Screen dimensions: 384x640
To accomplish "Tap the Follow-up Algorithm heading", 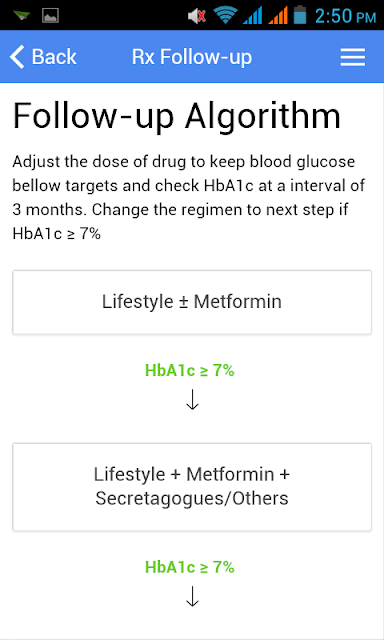I will click(177, 116).
